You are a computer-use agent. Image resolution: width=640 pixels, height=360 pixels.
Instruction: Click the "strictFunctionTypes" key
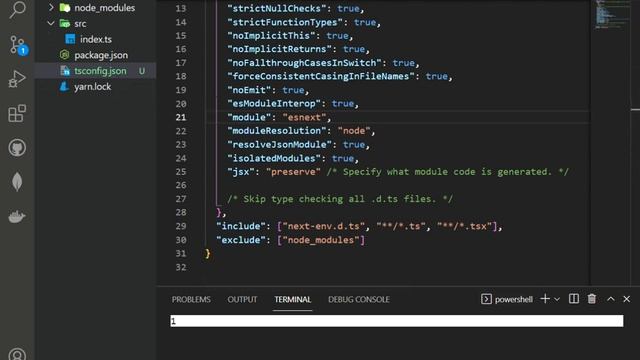(x=285, y=22)
